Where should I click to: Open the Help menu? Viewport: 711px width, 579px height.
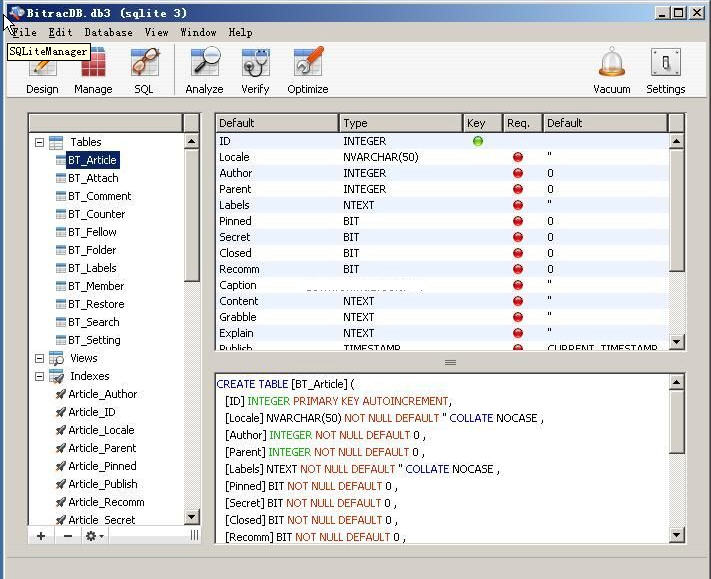[240, 32]
